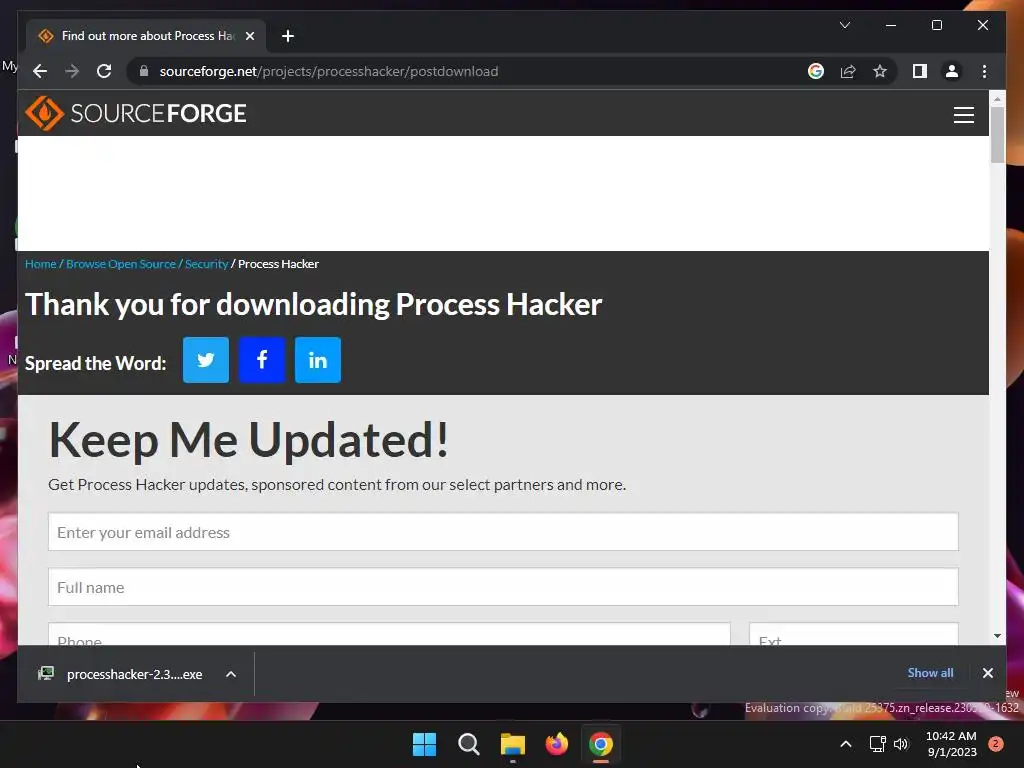Open the Chrome side panel
1024x768 pixels.
[920, 71]
